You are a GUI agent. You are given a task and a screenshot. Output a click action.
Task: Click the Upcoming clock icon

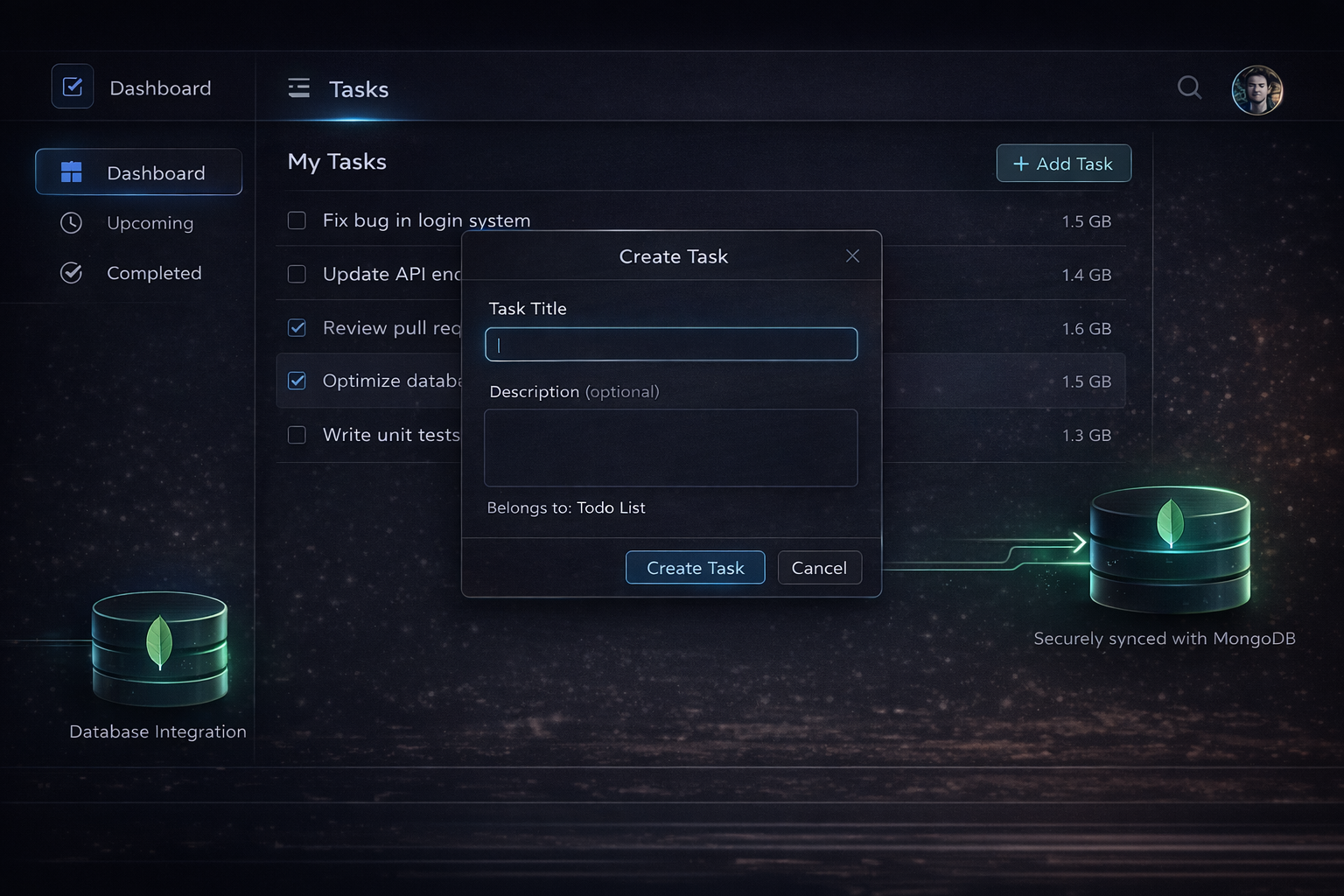coord(71,223)
